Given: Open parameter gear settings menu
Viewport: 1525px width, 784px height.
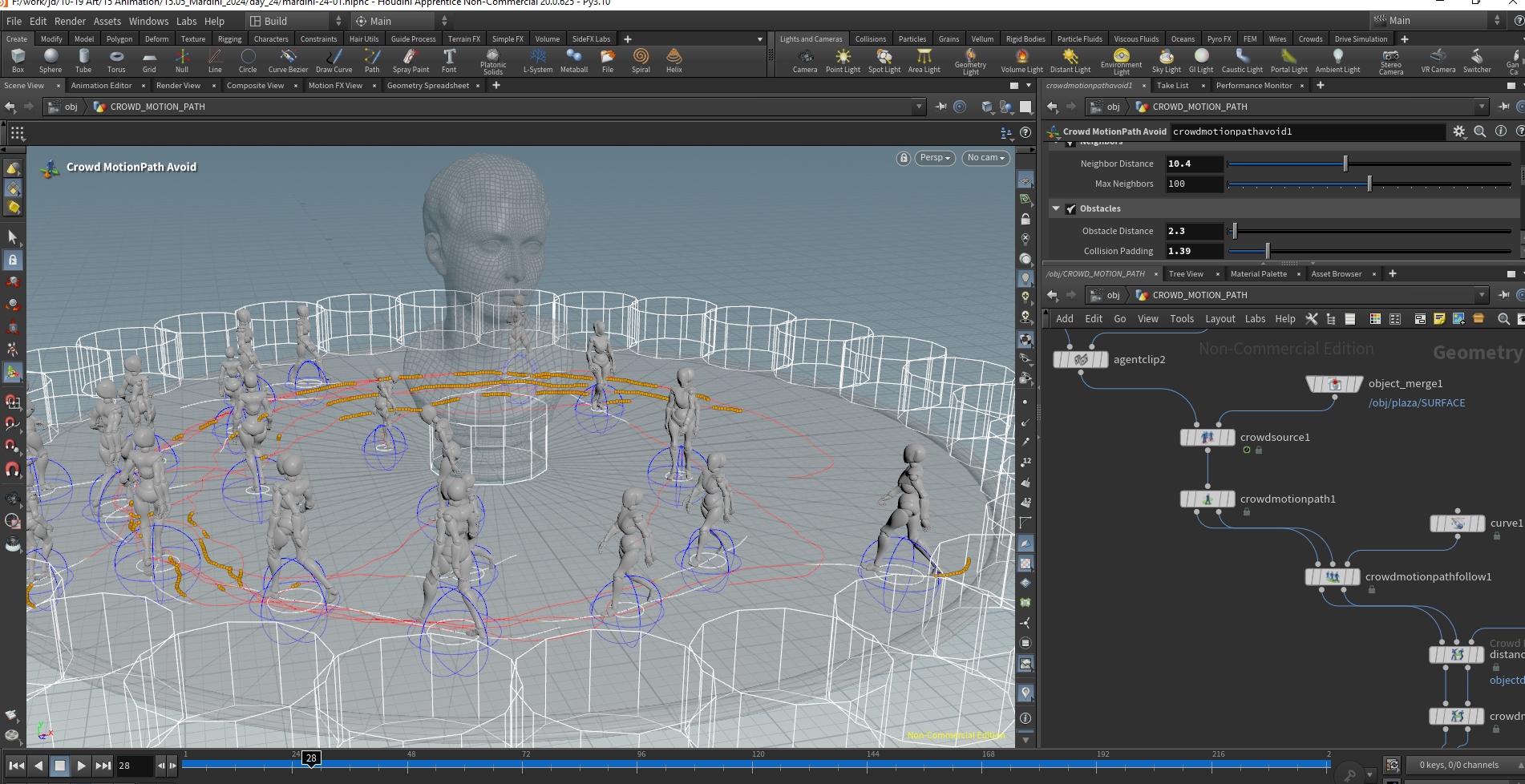Looking at the screenshot, I should pos(1459,131).
